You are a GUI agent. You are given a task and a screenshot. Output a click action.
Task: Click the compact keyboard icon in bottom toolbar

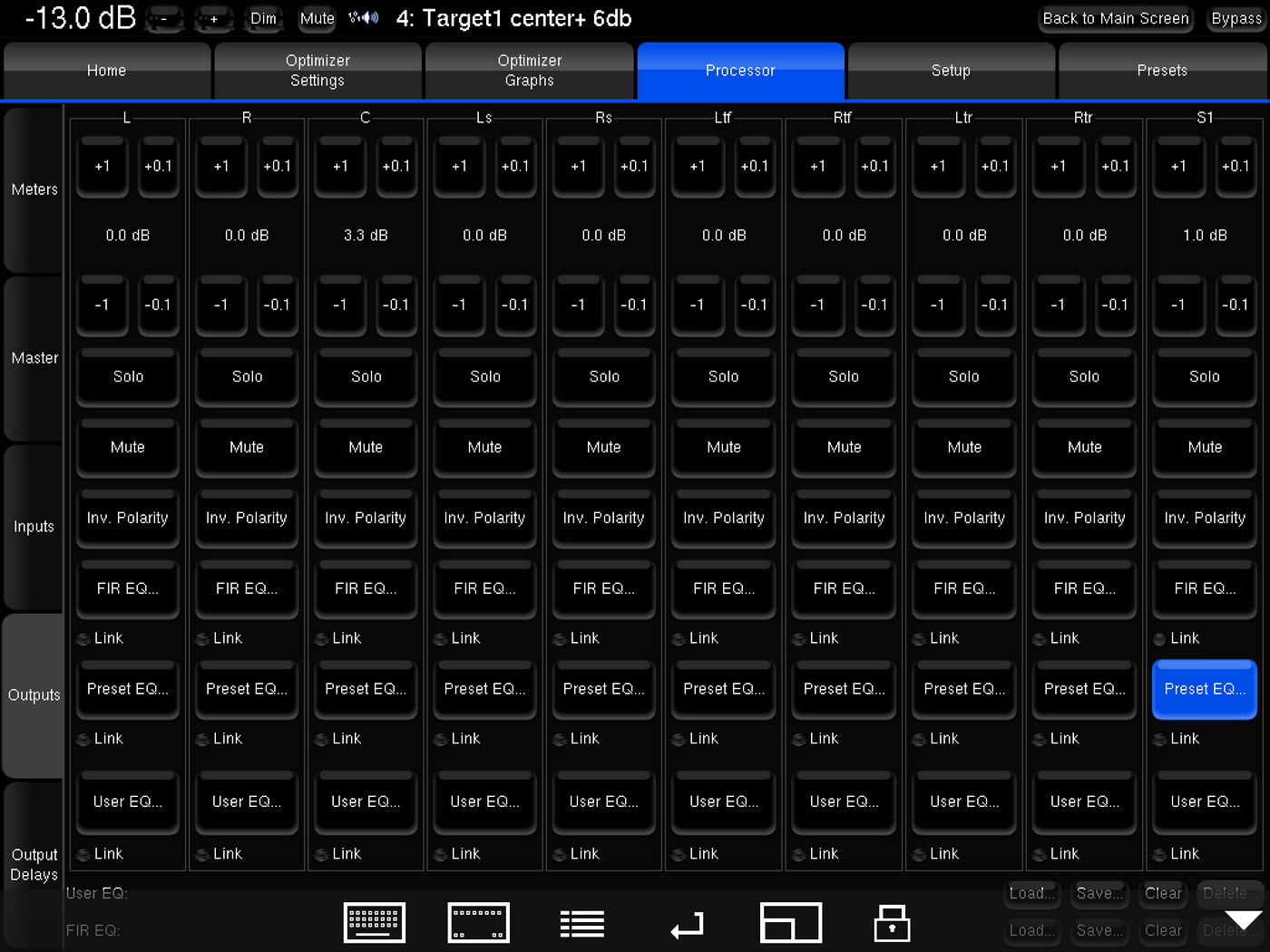coord(479,923)
